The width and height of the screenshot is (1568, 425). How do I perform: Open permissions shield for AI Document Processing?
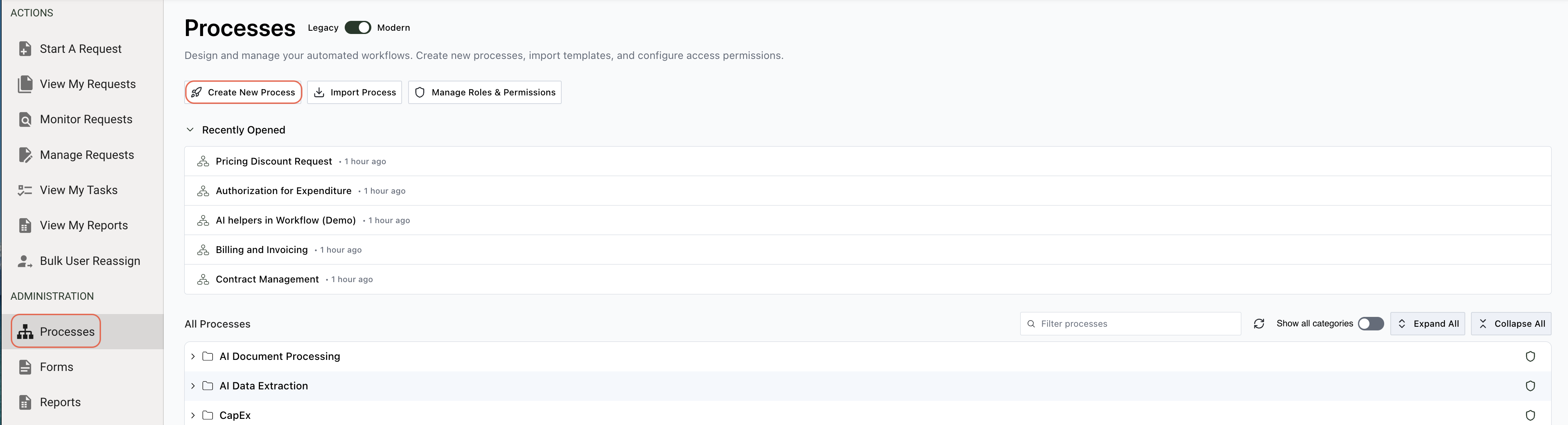click(x=1531, y=356)
